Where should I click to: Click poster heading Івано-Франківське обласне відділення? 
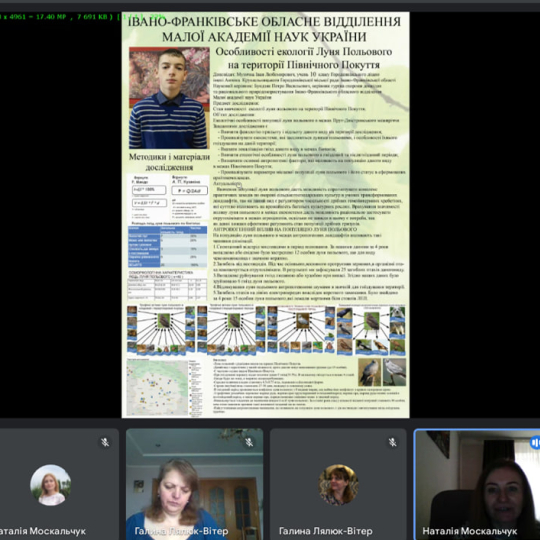[264, 22]
